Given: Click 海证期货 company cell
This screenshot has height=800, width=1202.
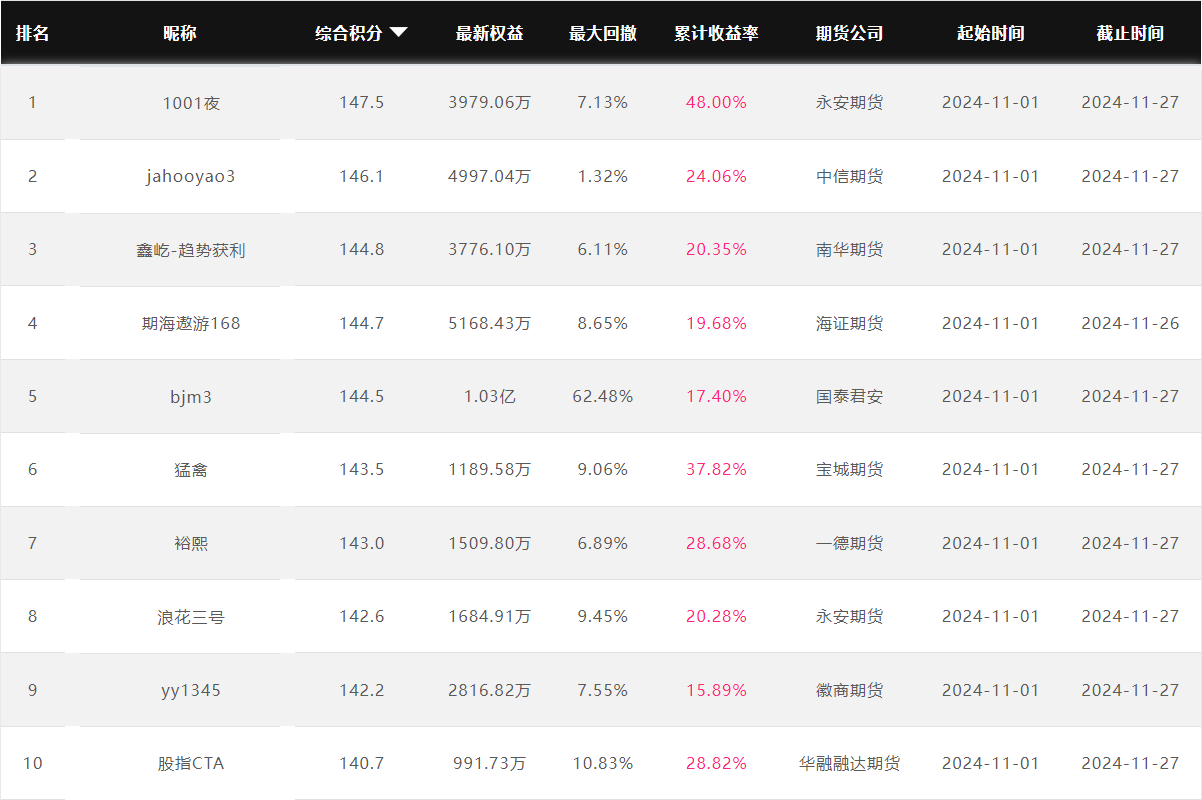Looking at the screenshot, I should pyautogui.click(x=850, y=323).
